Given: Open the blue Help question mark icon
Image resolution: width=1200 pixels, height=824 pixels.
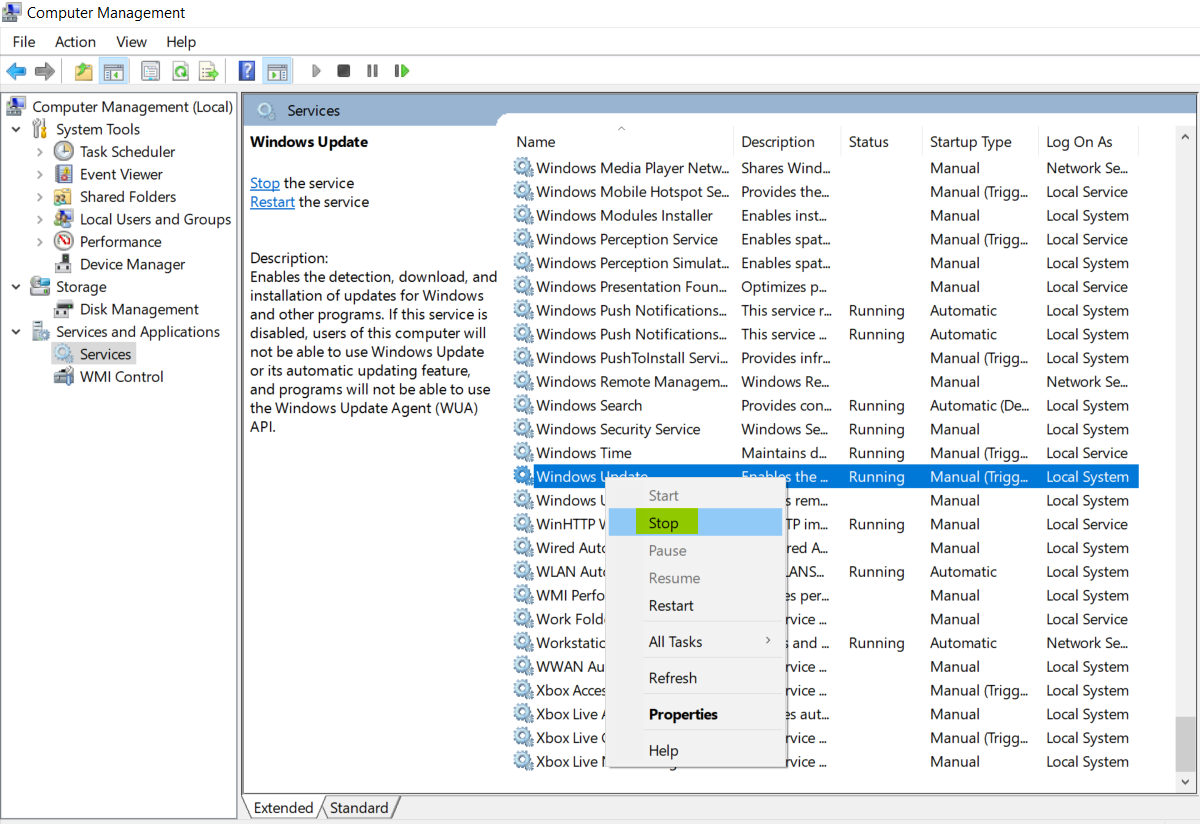Looking at the screenshot, I should (247, 71).
